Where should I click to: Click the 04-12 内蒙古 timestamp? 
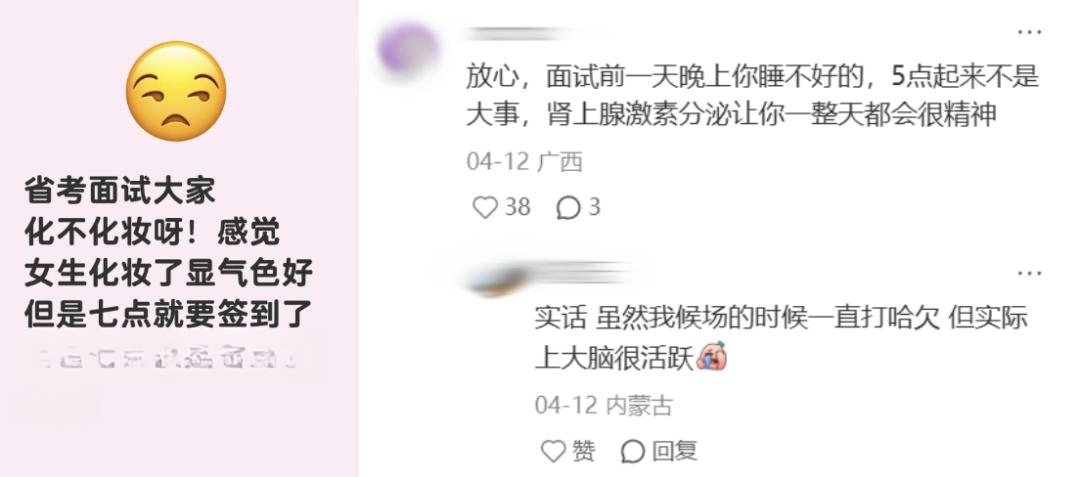pyautogui.click(x=603, y=405)
